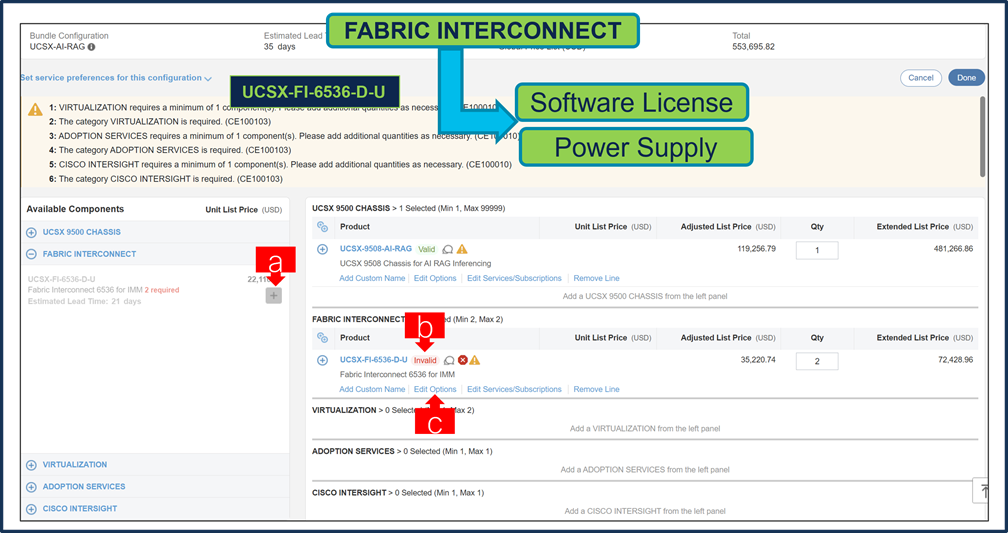Click the warning messages panel scrollbar
The width and height of the screenshot is (1008, 533).
(x=982, y=136)
